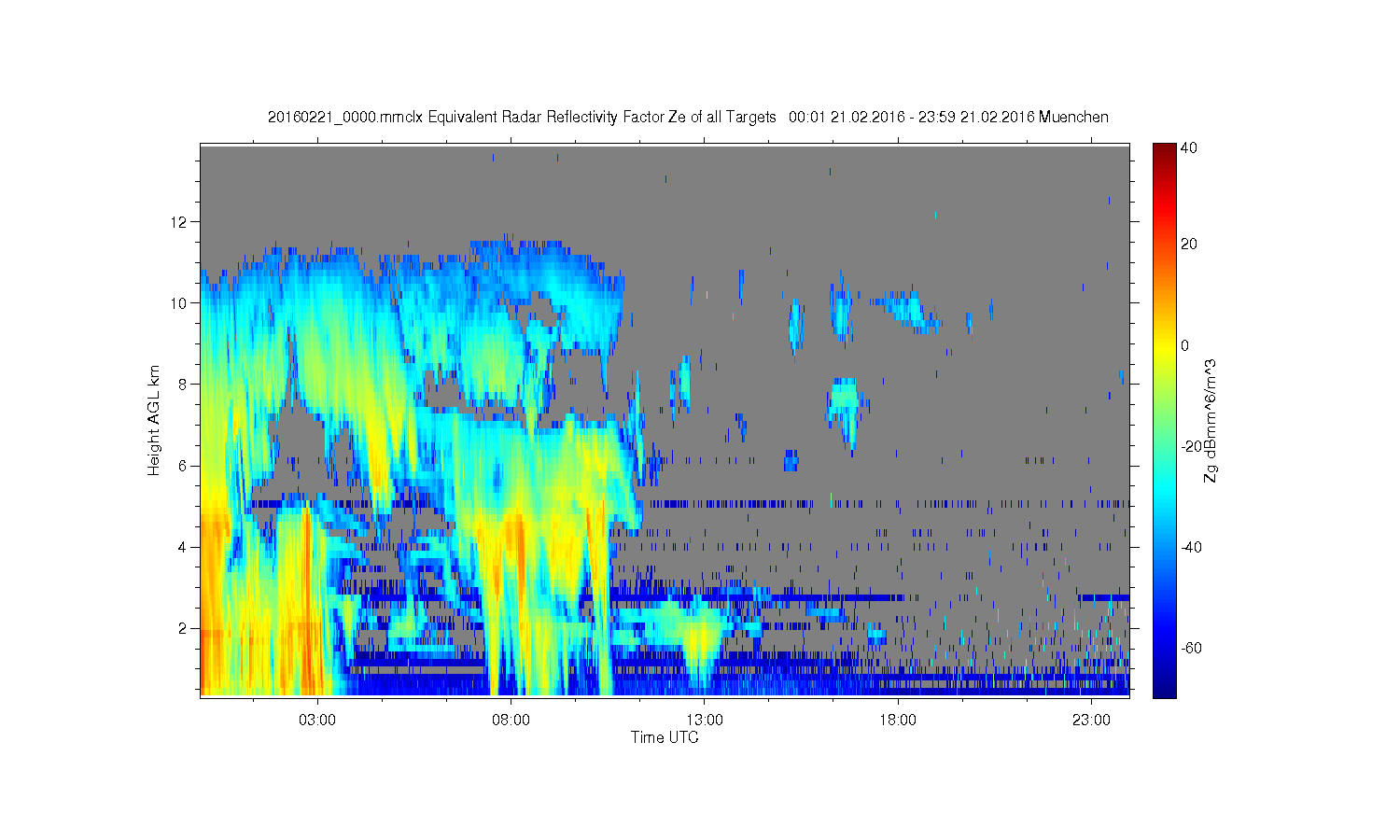Click the 13:00 time tick label
This screenshot has width=1400, height=840.
pyautogui.click(x=705, y=720)
